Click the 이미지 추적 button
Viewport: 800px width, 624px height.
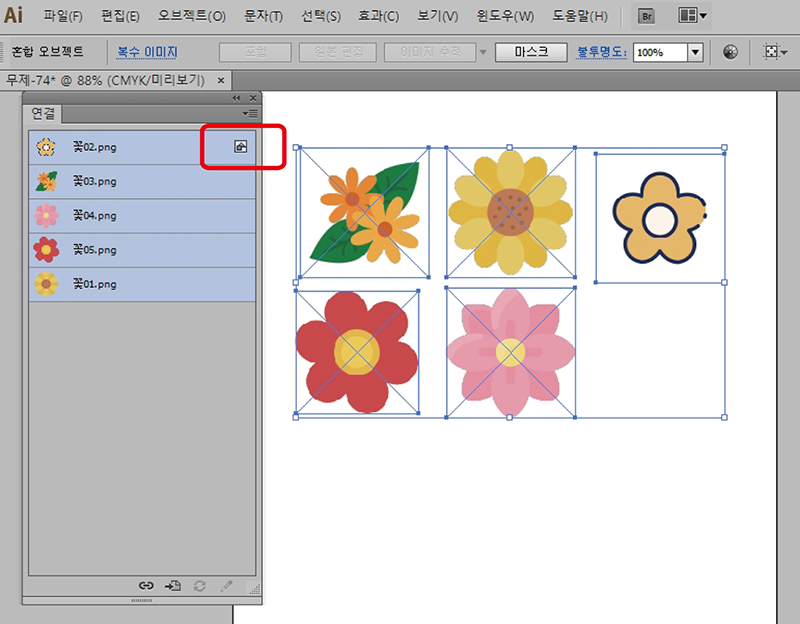click(431, 52)
